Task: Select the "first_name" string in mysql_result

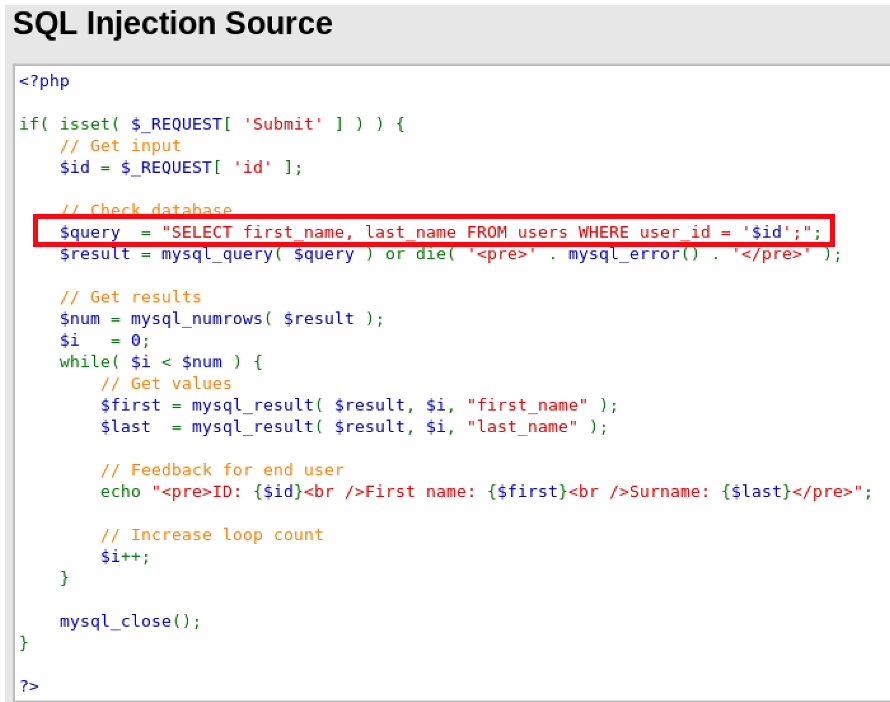Action: pyautogui.click(x=527, y=405)
